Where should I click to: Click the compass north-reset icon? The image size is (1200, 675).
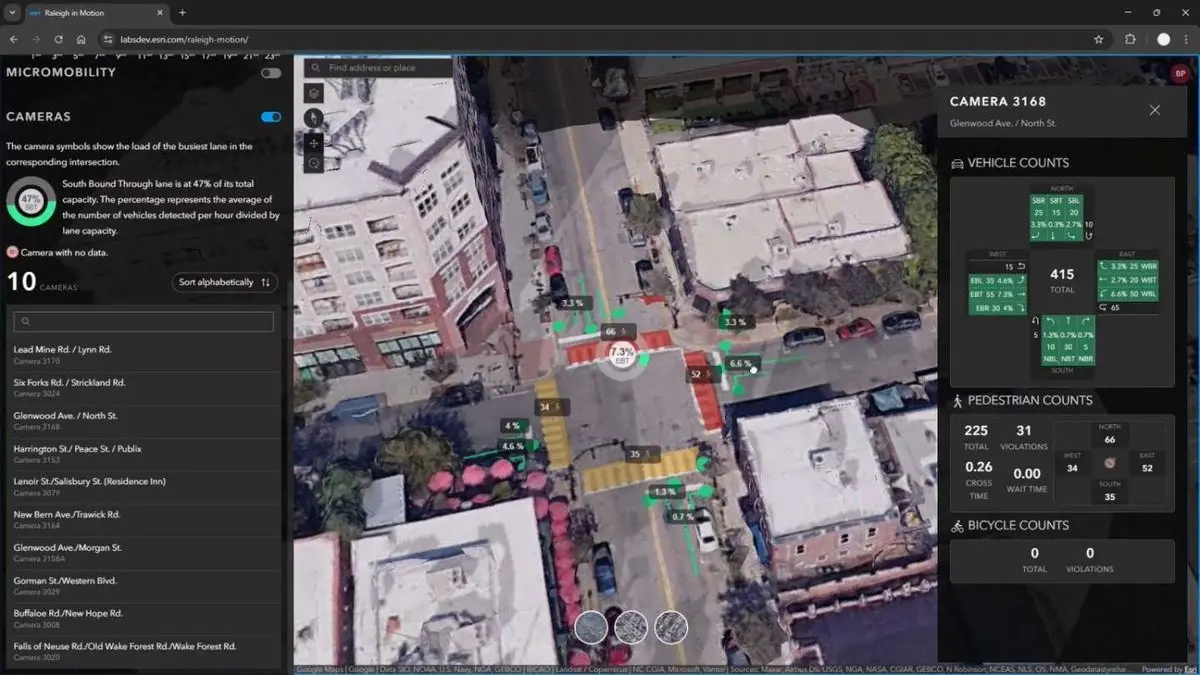pyautogui.click(x=314, y=117)
